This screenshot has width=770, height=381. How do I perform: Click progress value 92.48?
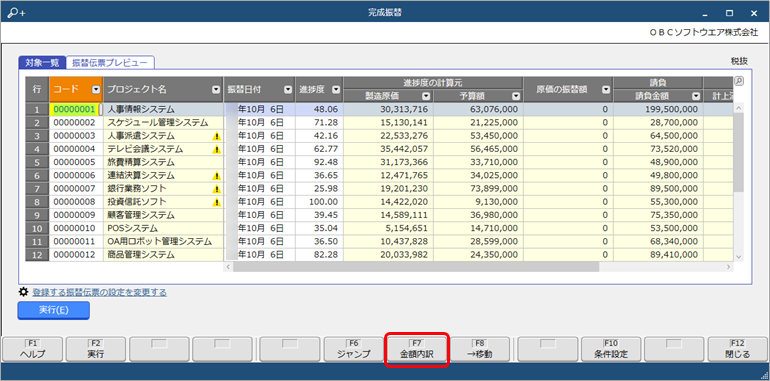point(326,162)
